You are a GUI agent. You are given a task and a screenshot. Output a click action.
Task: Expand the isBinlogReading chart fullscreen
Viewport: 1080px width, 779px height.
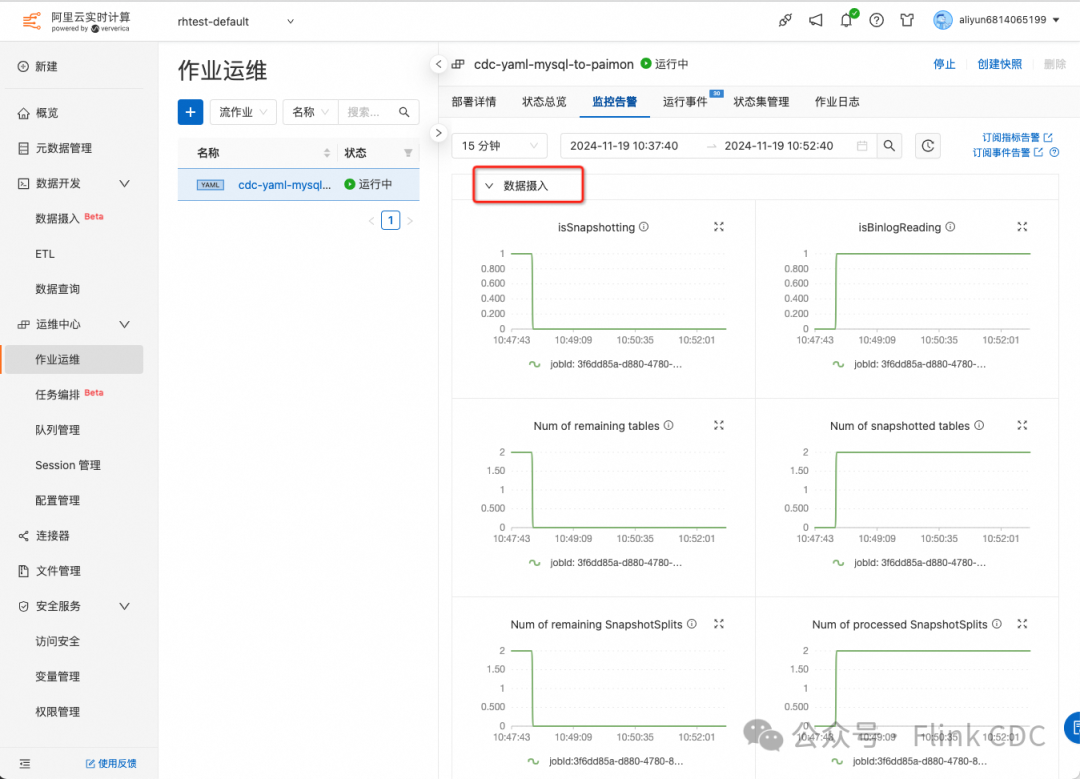coord(1022,227)
